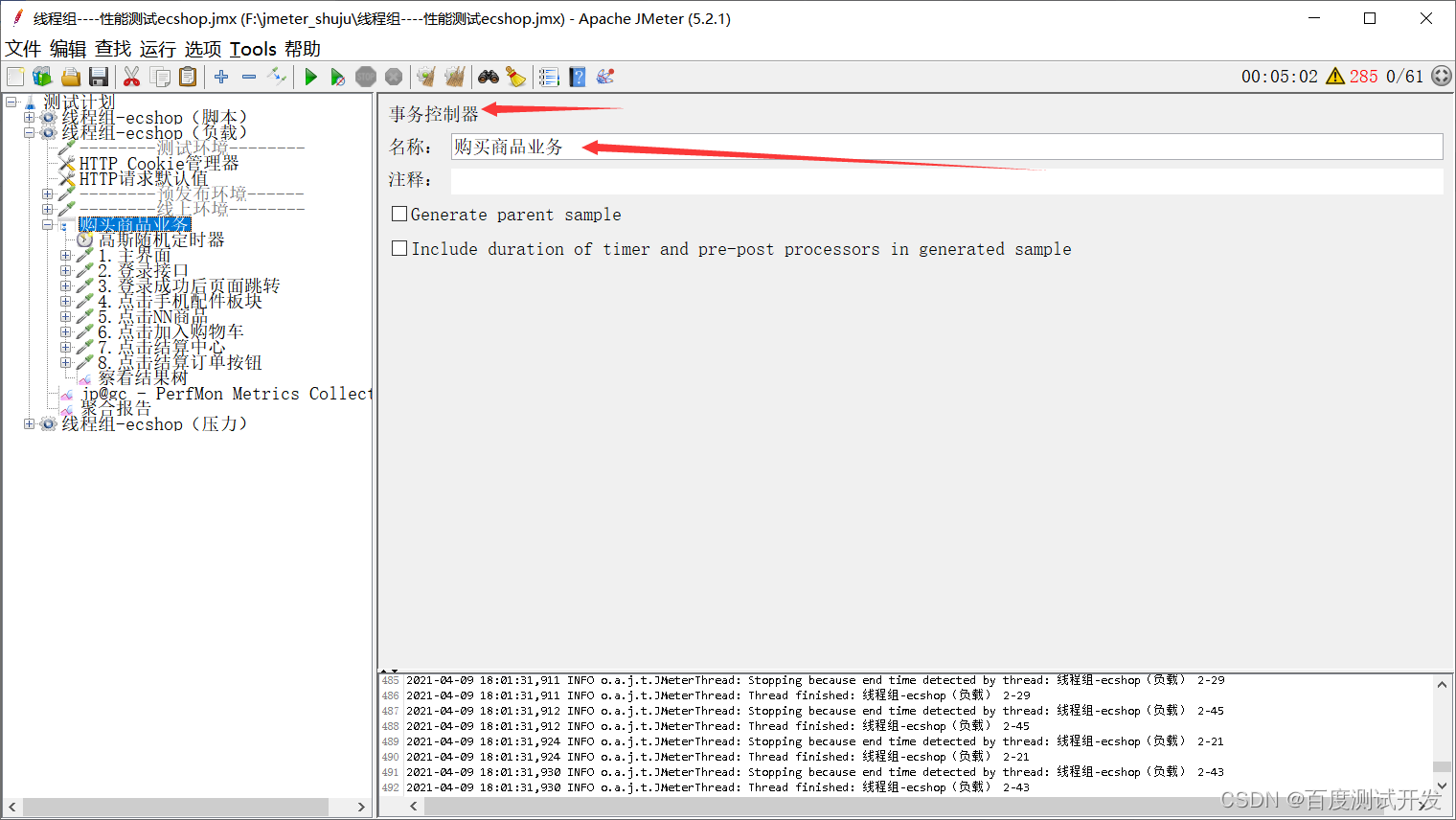Image resolution: width=1456 pixels, height=820 pixels.
Task: Click the Toggle enable/disable icon
Action: point(277,77)
